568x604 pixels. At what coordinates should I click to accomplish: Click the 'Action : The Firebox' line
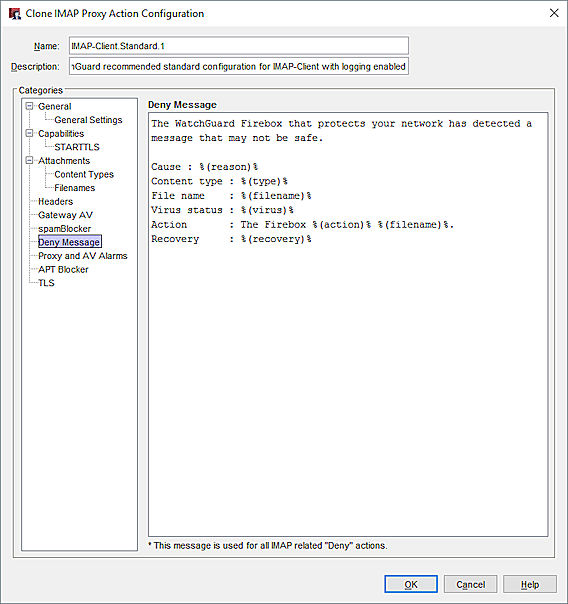(303, 225)
